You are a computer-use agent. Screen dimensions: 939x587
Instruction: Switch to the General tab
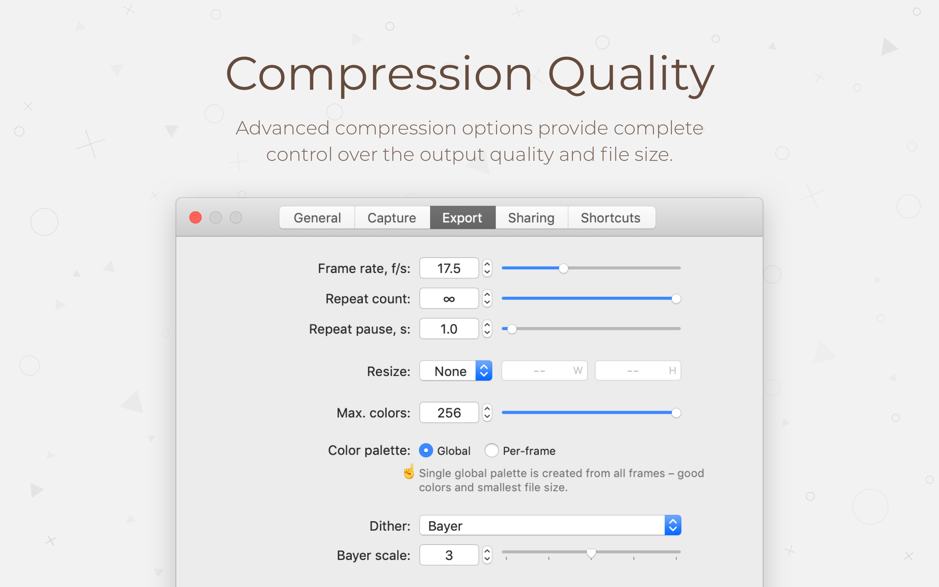click(316, 217)
